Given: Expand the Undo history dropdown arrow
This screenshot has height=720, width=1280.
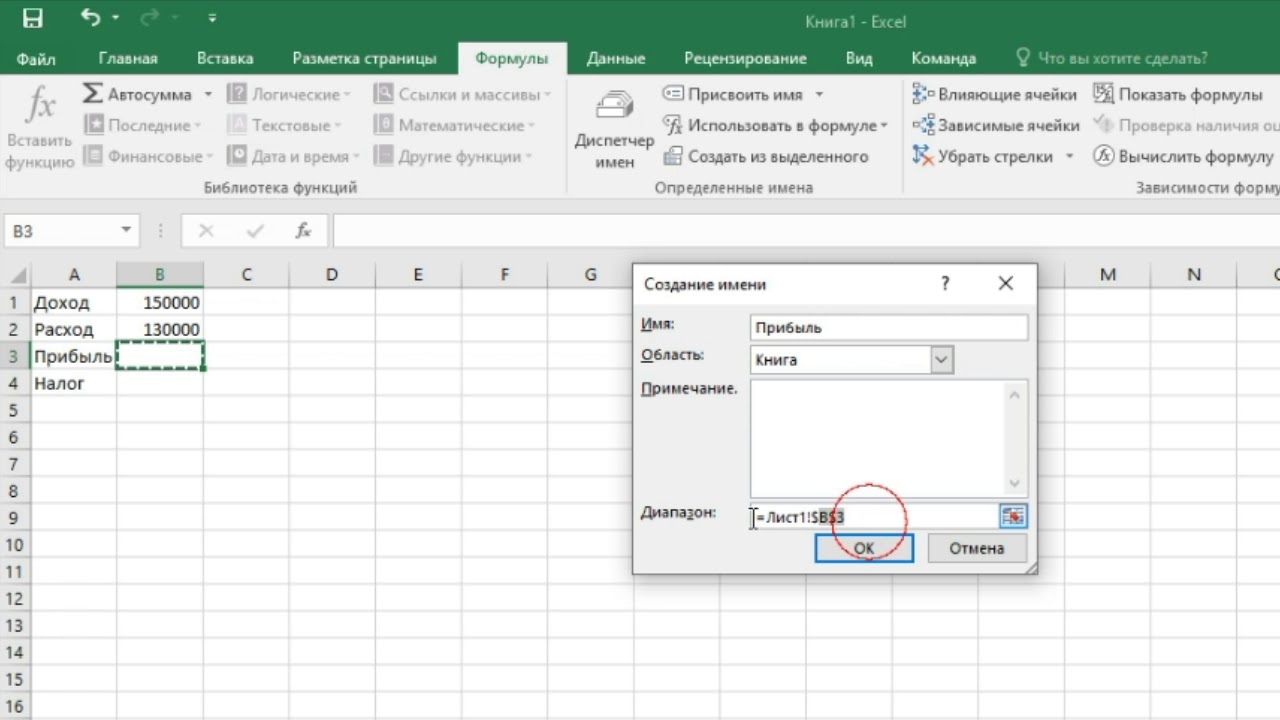Looking at the screenshot, I should pos(115,18).
